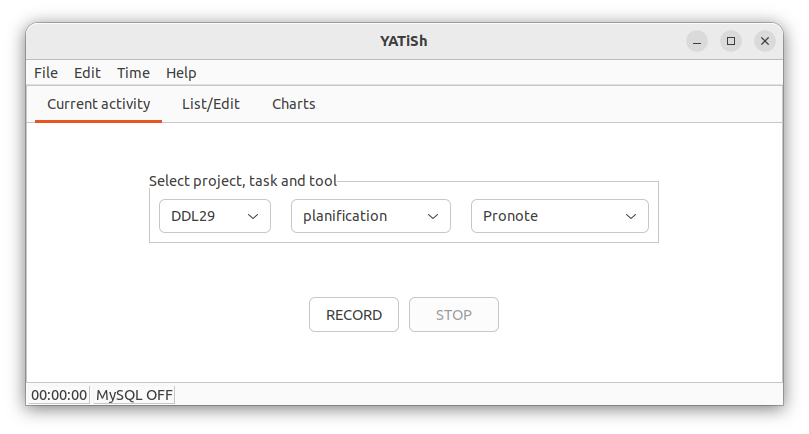This screenshot has height=434, width=809.
Task: Switch to the List/Edit tab
Action: (x=211, y=104)
